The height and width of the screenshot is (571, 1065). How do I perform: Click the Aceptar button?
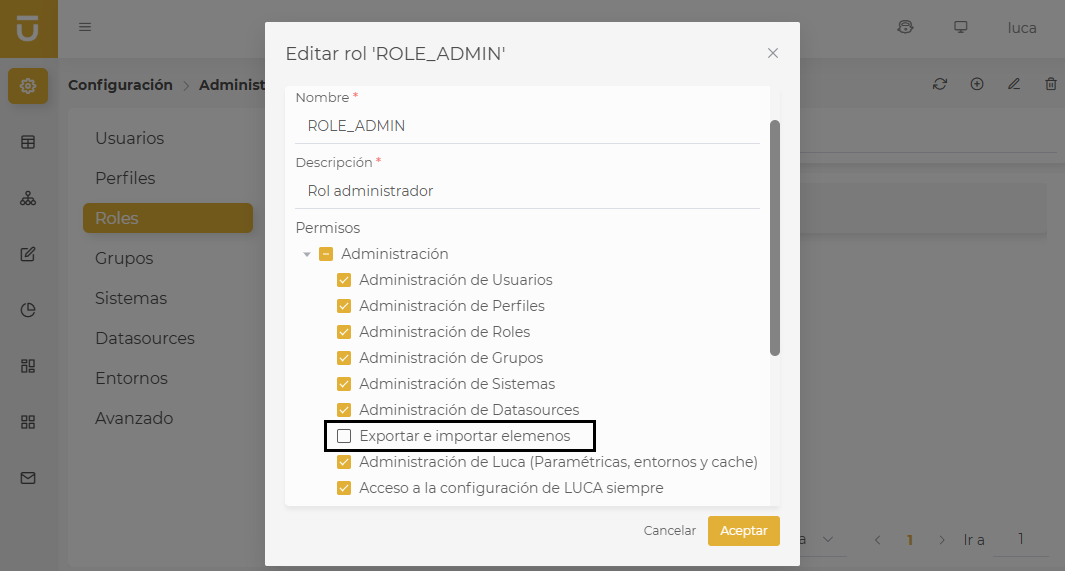coord(743,531)
